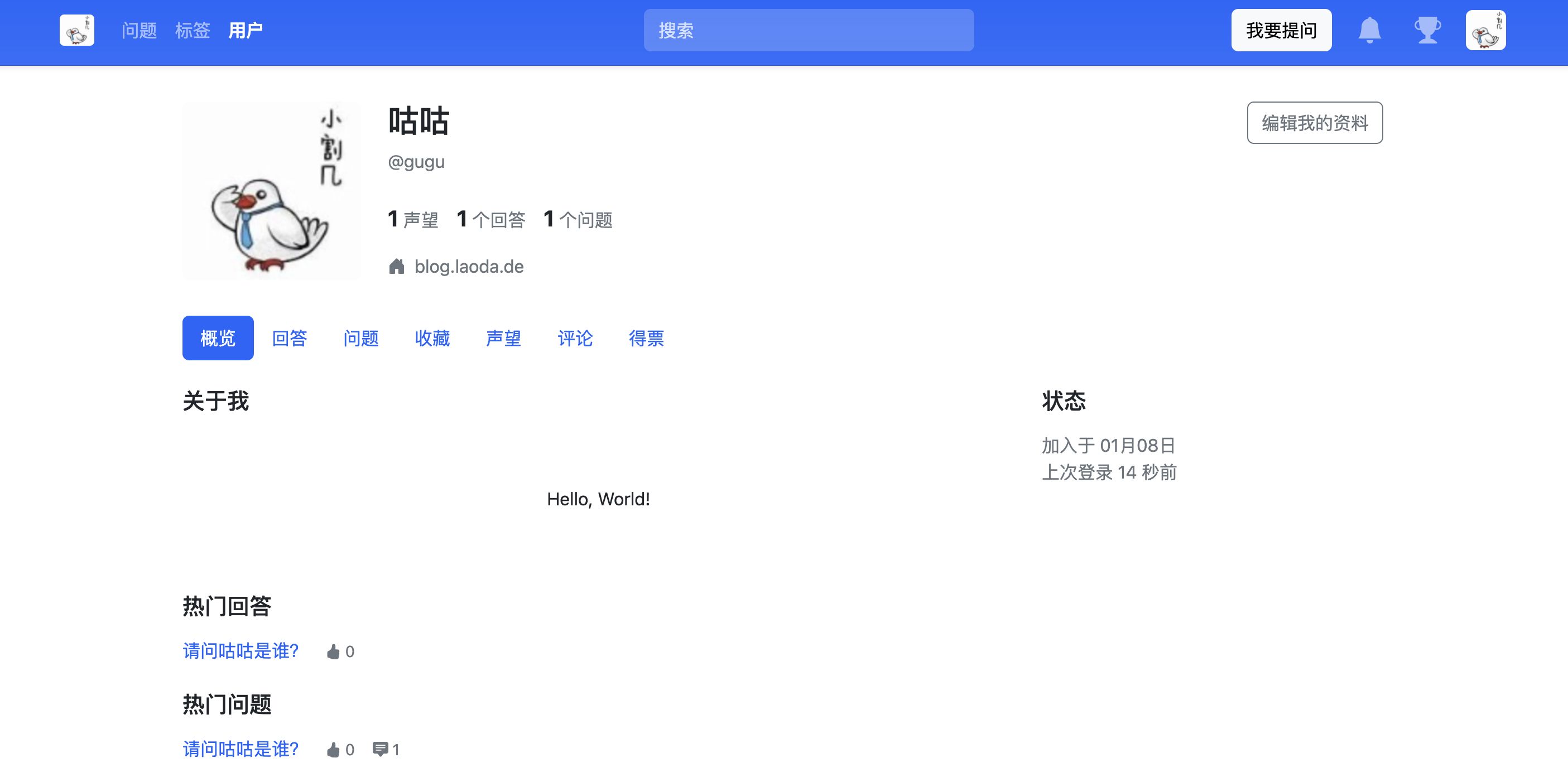Click thumbs-up icon under 热门问题
The height and width of the screenshot is (782, 1568).
pyautogui.click(x=333, y=750)
